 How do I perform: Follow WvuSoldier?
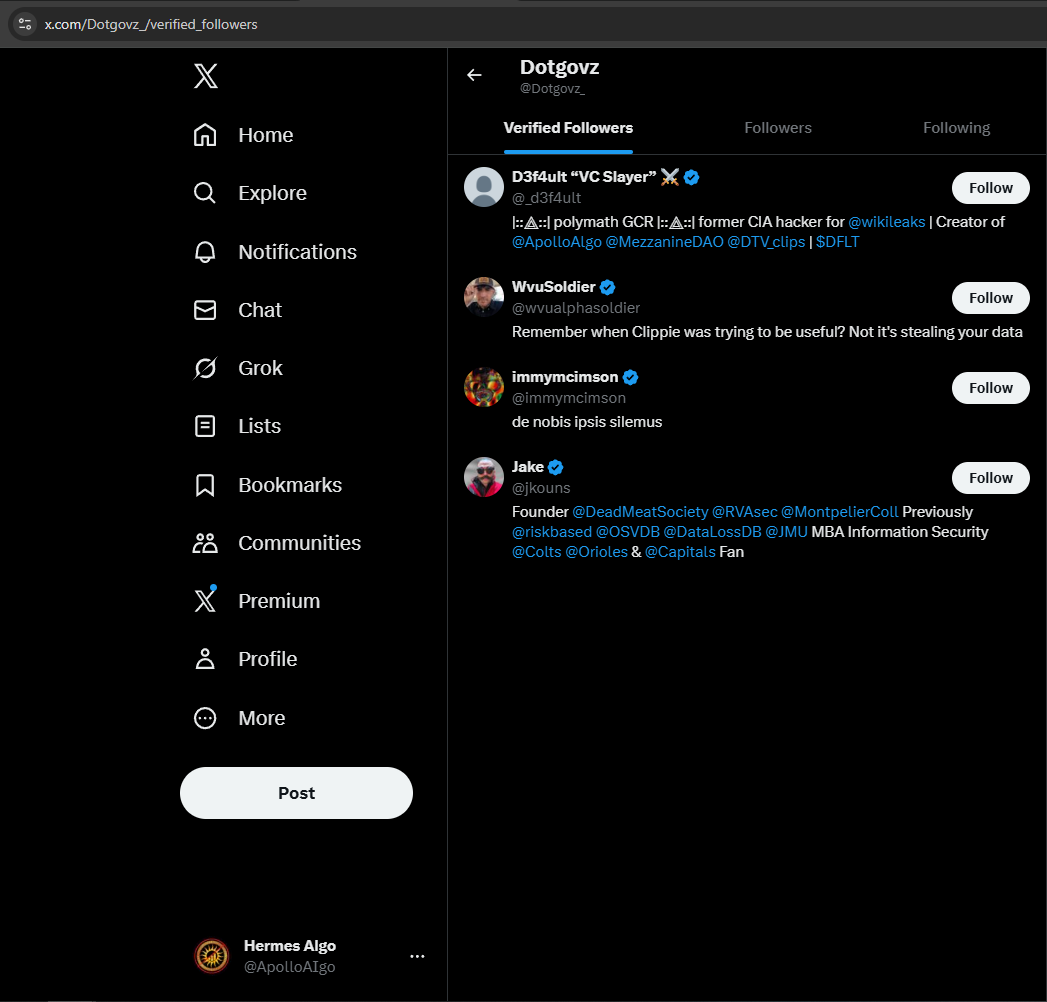click(990, 297)
